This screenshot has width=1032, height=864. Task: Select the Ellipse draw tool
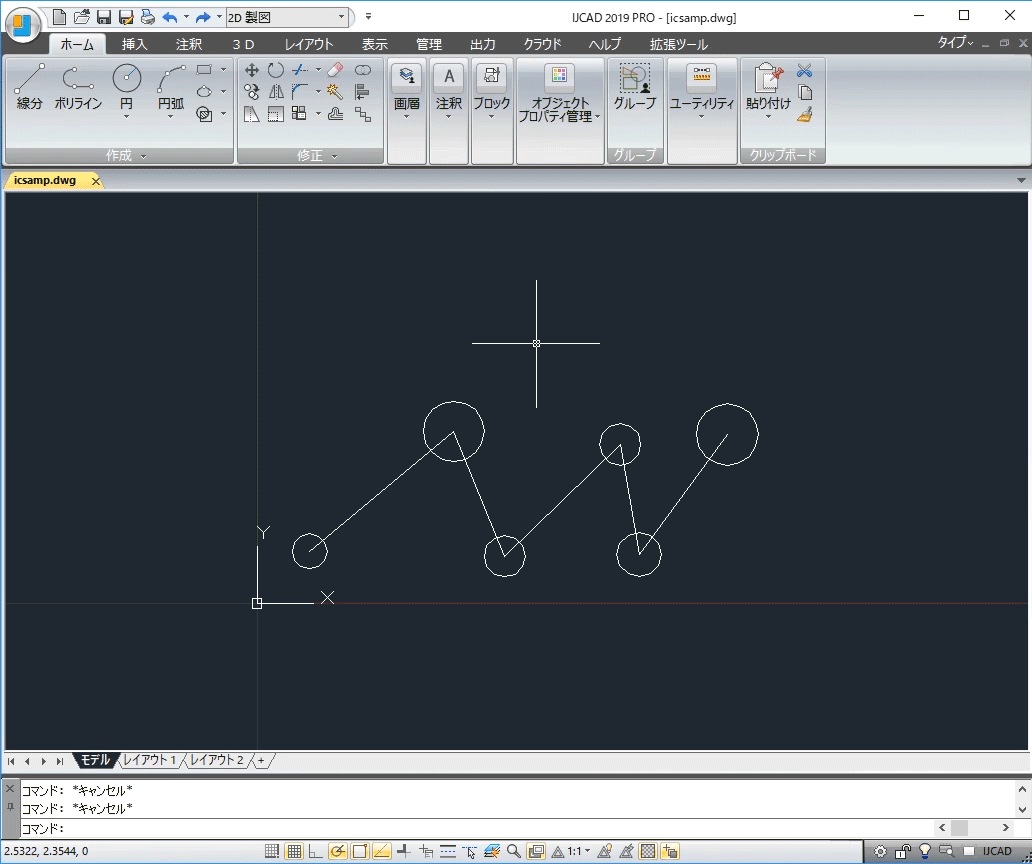(x=205, y=91)
